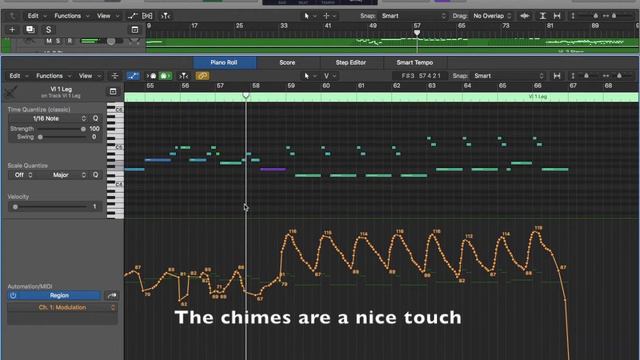Click the Time Quantize Q button

pos(96,118)
